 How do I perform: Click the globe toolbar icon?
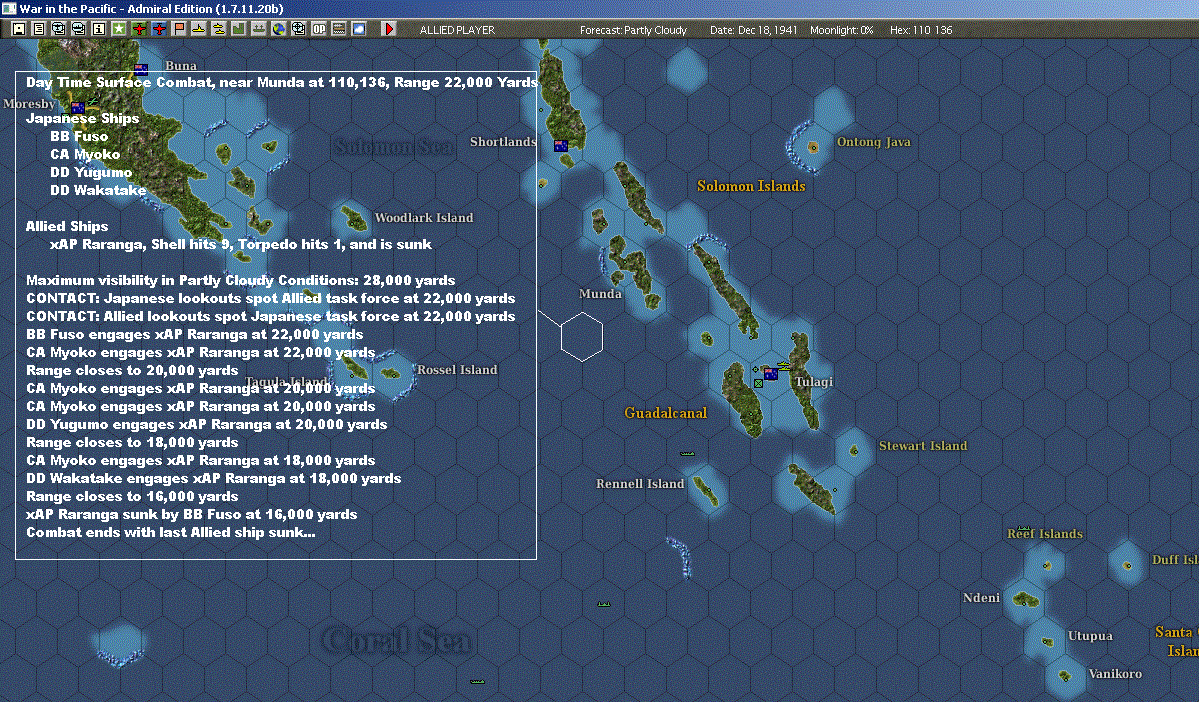pos(278,29)
